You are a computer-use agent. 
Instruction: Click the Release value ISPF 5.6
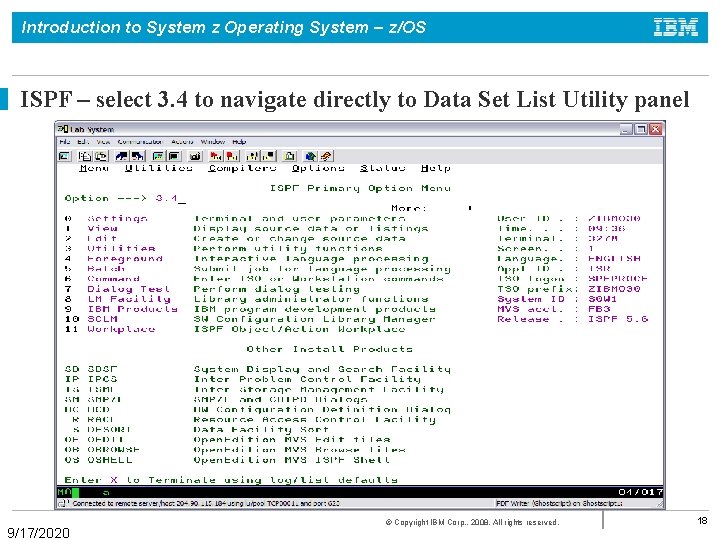(x=618, y=320)
